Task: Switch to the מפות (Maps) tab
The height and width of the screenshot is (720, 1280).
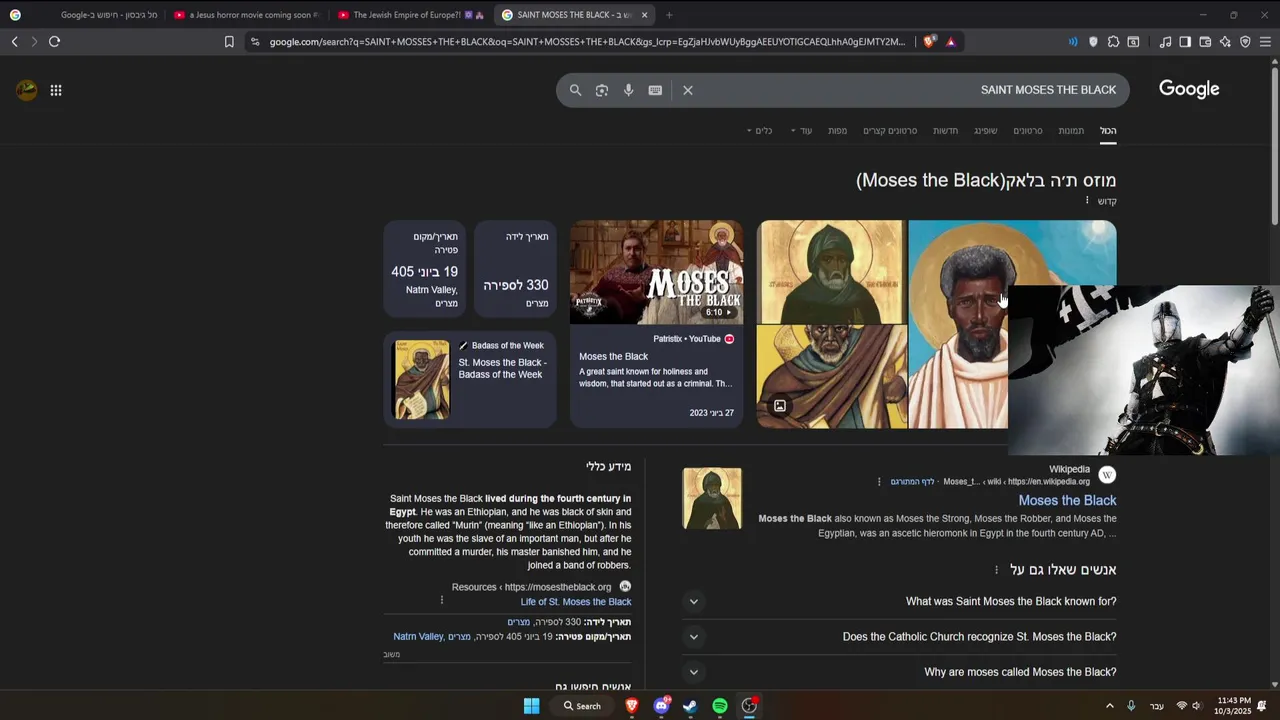Action: point(838,131)
